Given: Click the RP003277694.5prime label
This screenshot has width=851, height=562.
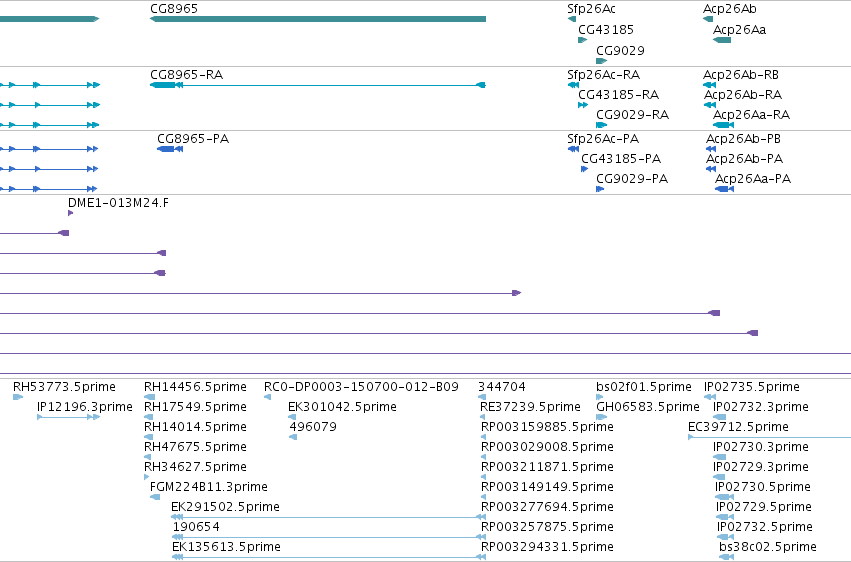Looking at the screenshot, I should click(547, 506).
